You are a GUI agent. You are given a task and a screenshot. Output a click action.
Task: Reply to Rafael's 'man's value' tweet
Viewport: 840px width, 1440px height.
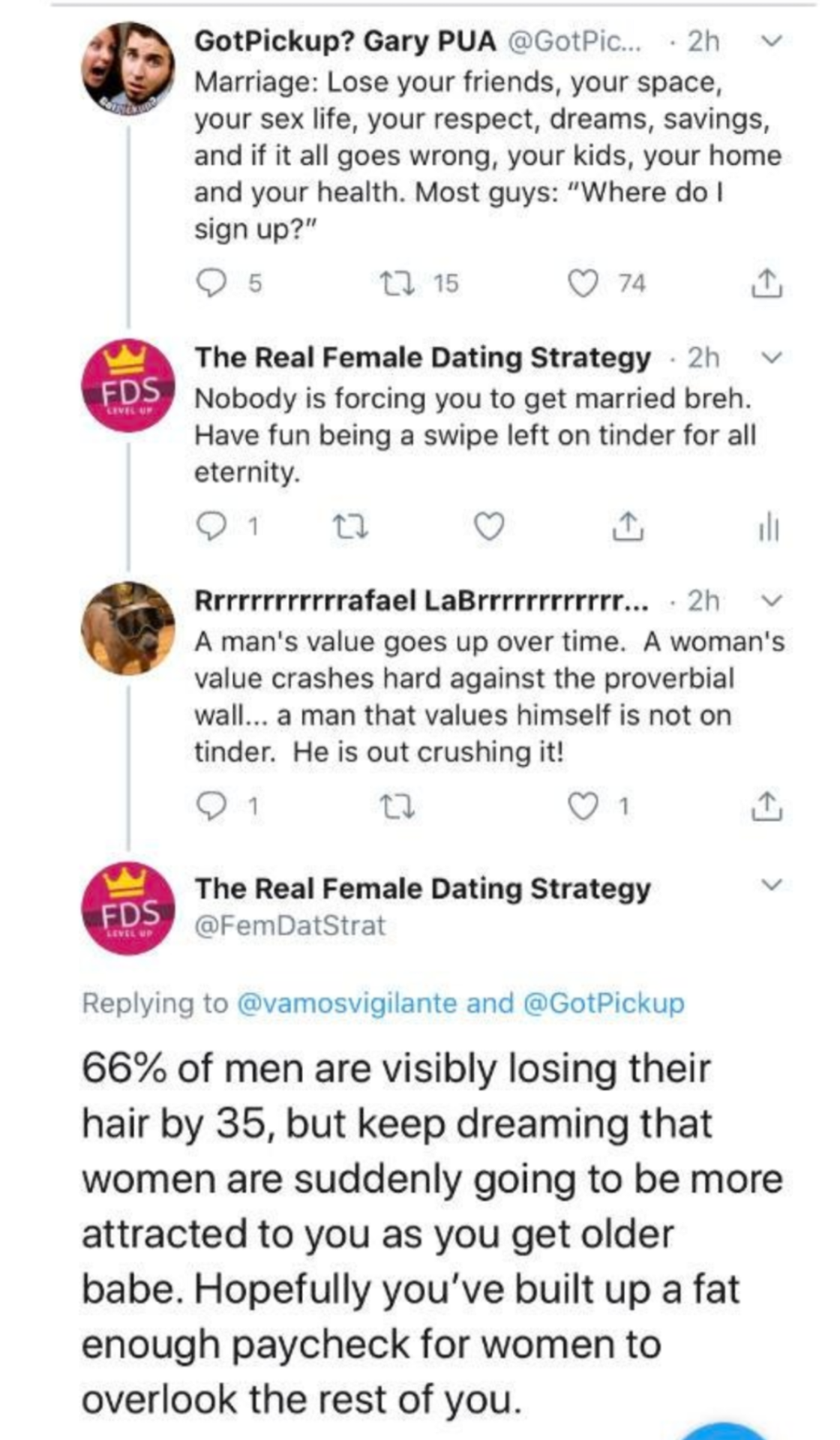pyautogui.click(x=211, y=807)
